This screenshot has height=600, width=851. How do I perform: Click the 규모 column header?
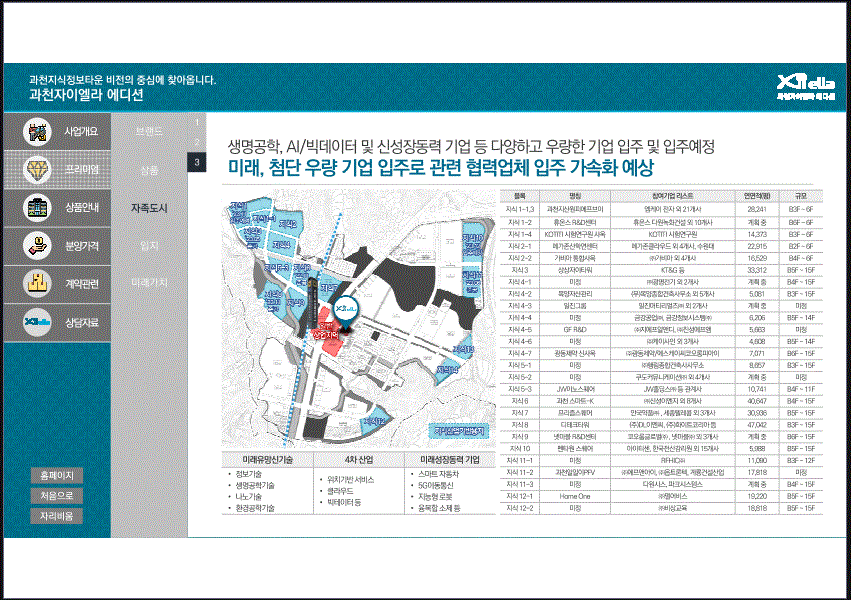click(x=801, y=196)
